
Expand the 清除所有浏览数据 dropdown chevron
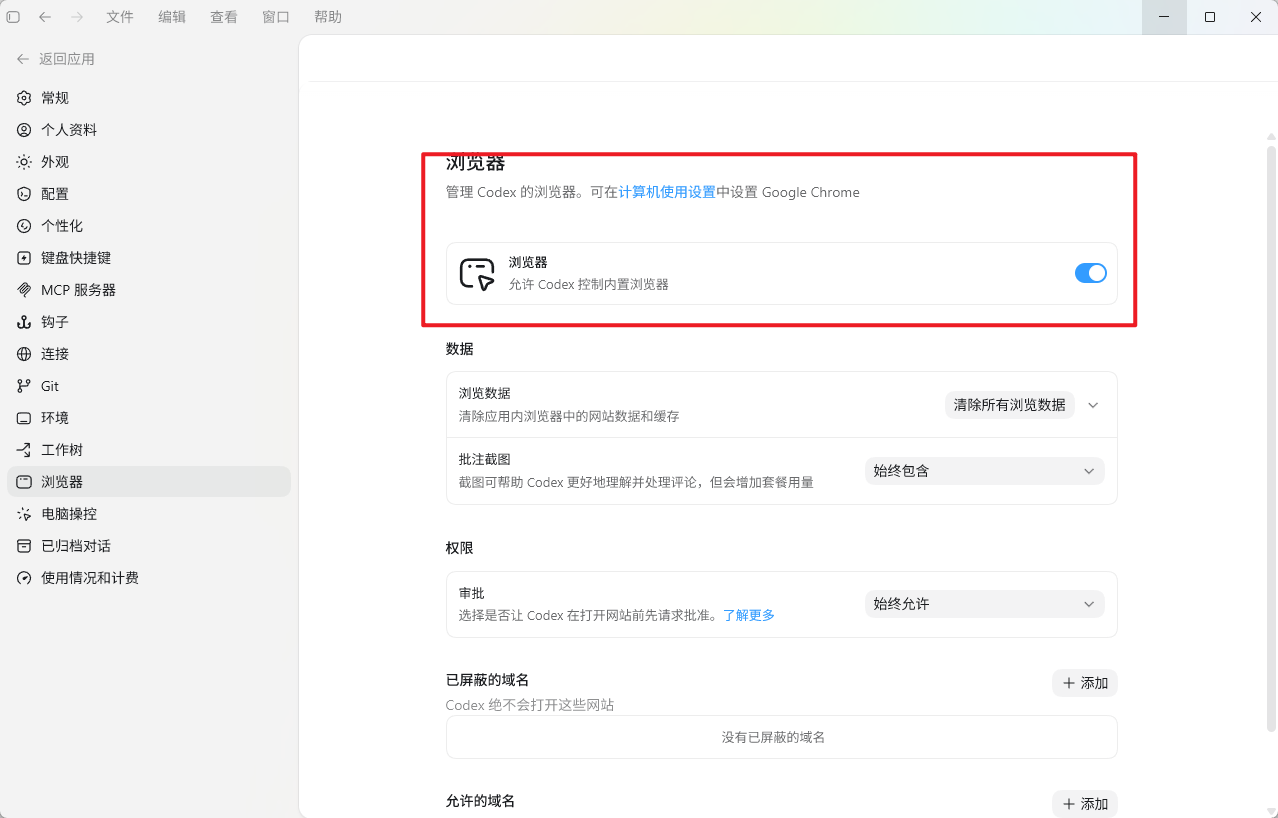(1093, 405)
